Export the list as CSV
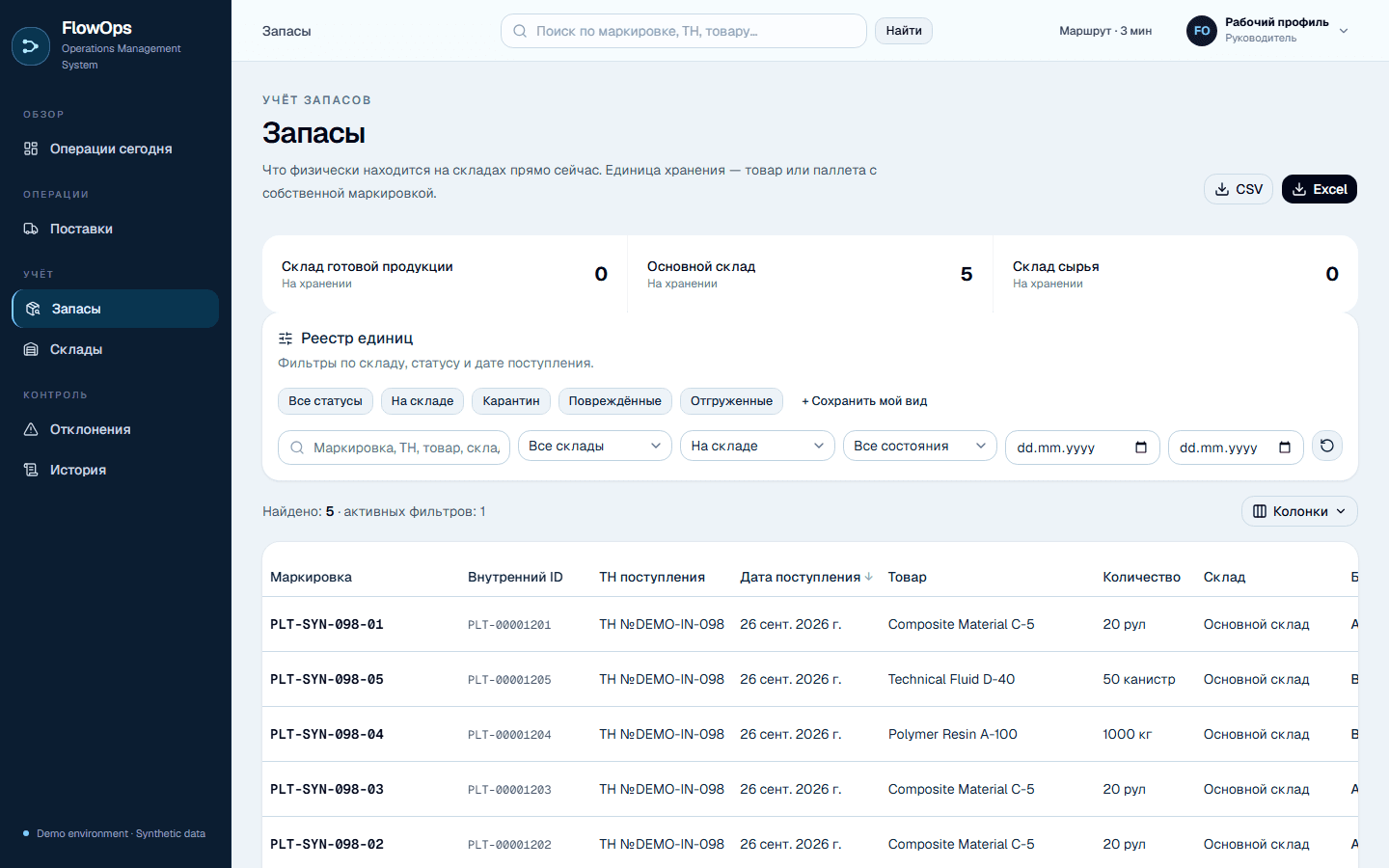 pos(1239,189)
